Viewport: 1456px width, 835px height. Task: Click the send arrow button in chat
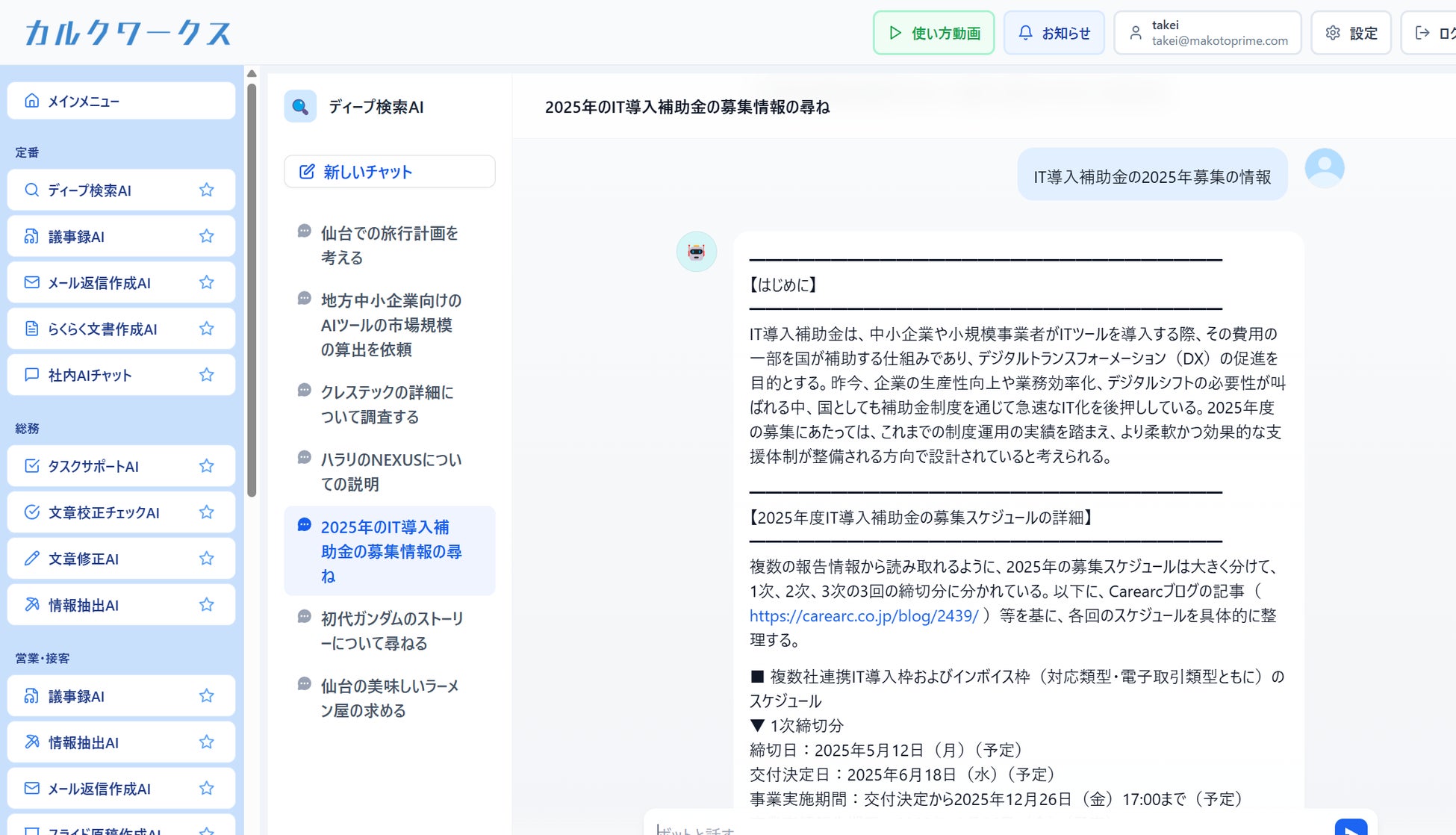(x=1350, y=828)
